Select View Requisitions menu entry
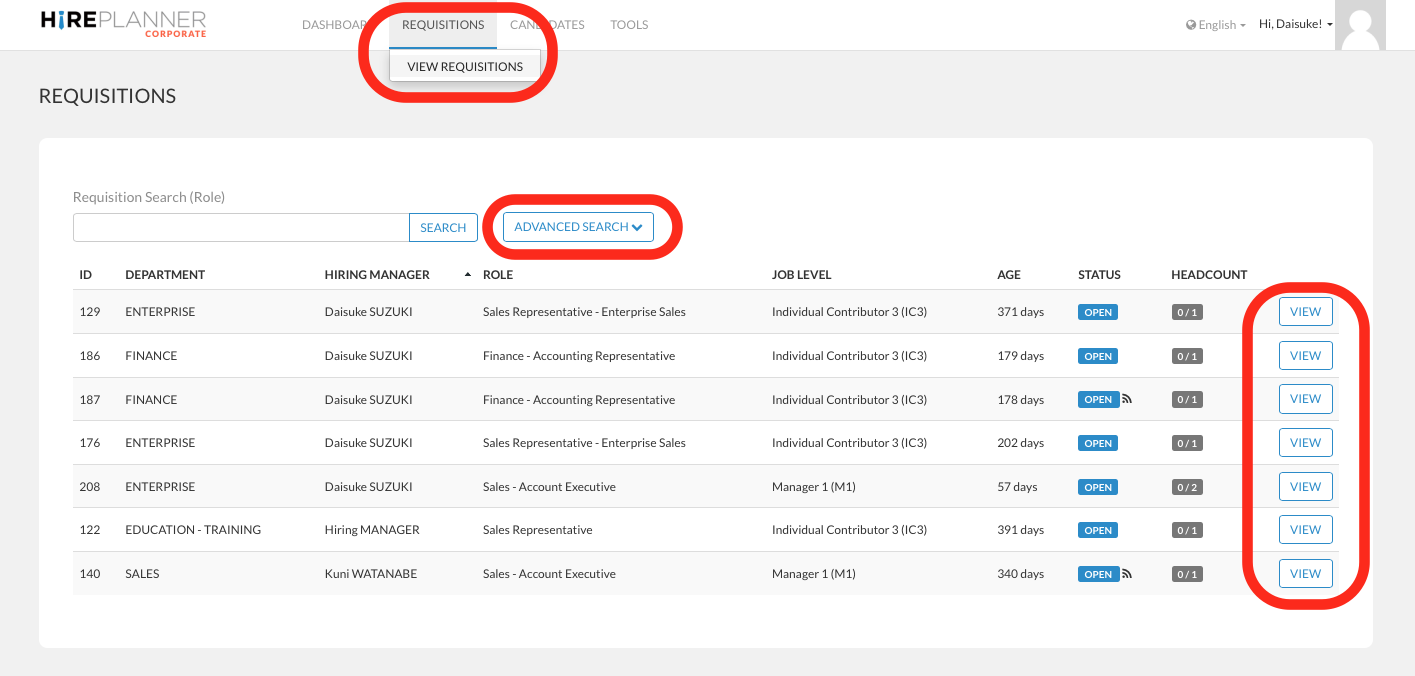 tap(465, 67)
